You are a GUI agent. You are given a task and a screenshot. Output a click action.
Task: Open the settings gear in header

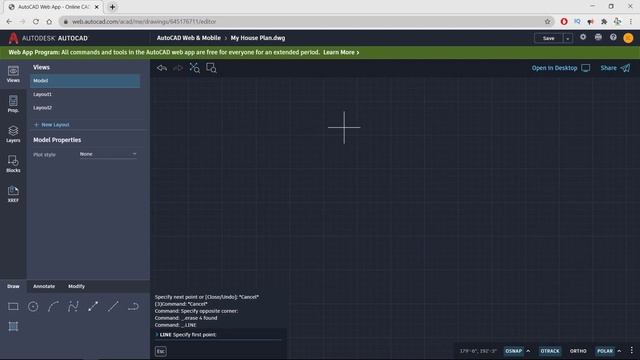pos(583,37)
